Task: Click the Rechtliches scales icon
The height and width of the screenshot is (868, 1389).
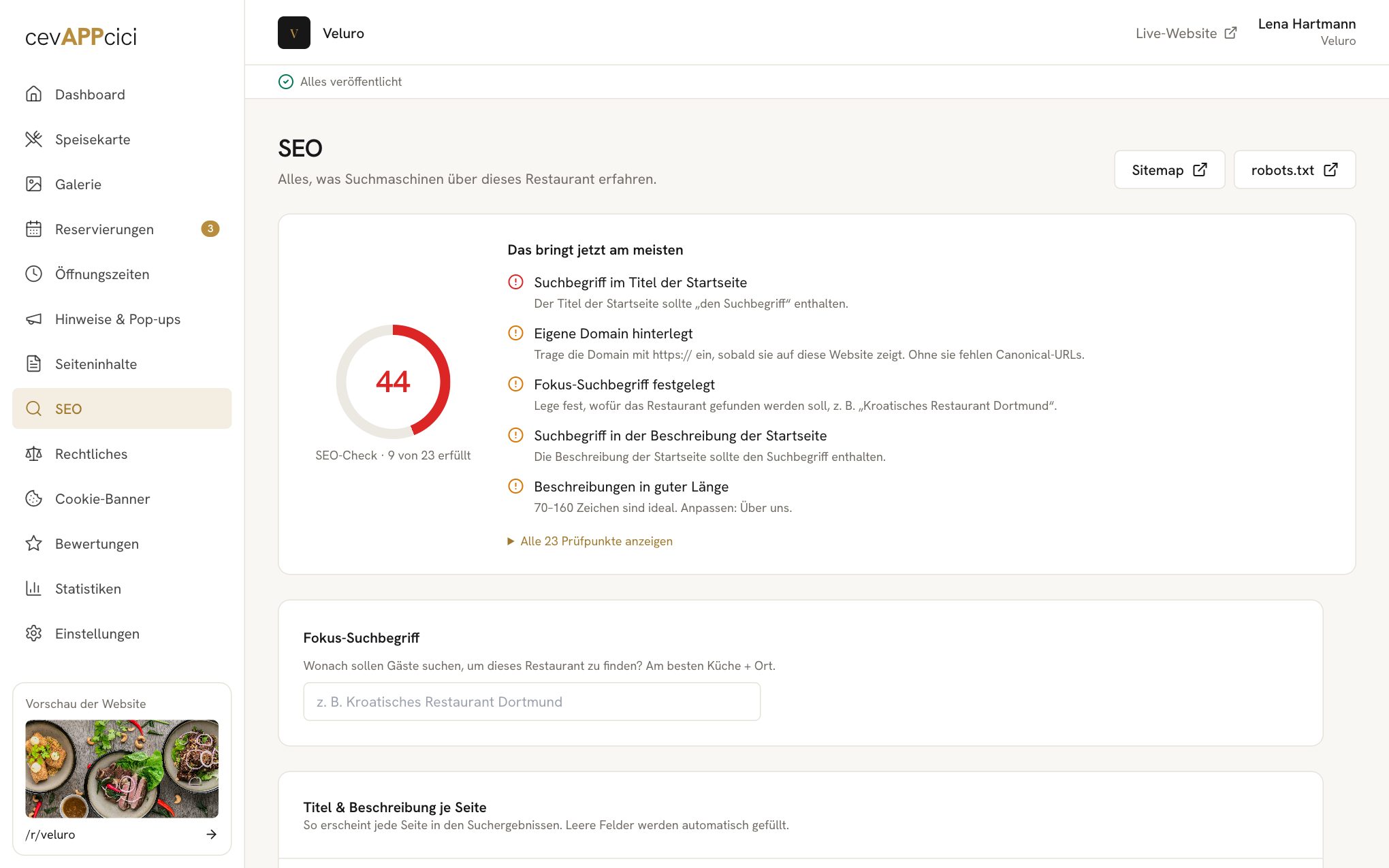Action: [33, 453]
